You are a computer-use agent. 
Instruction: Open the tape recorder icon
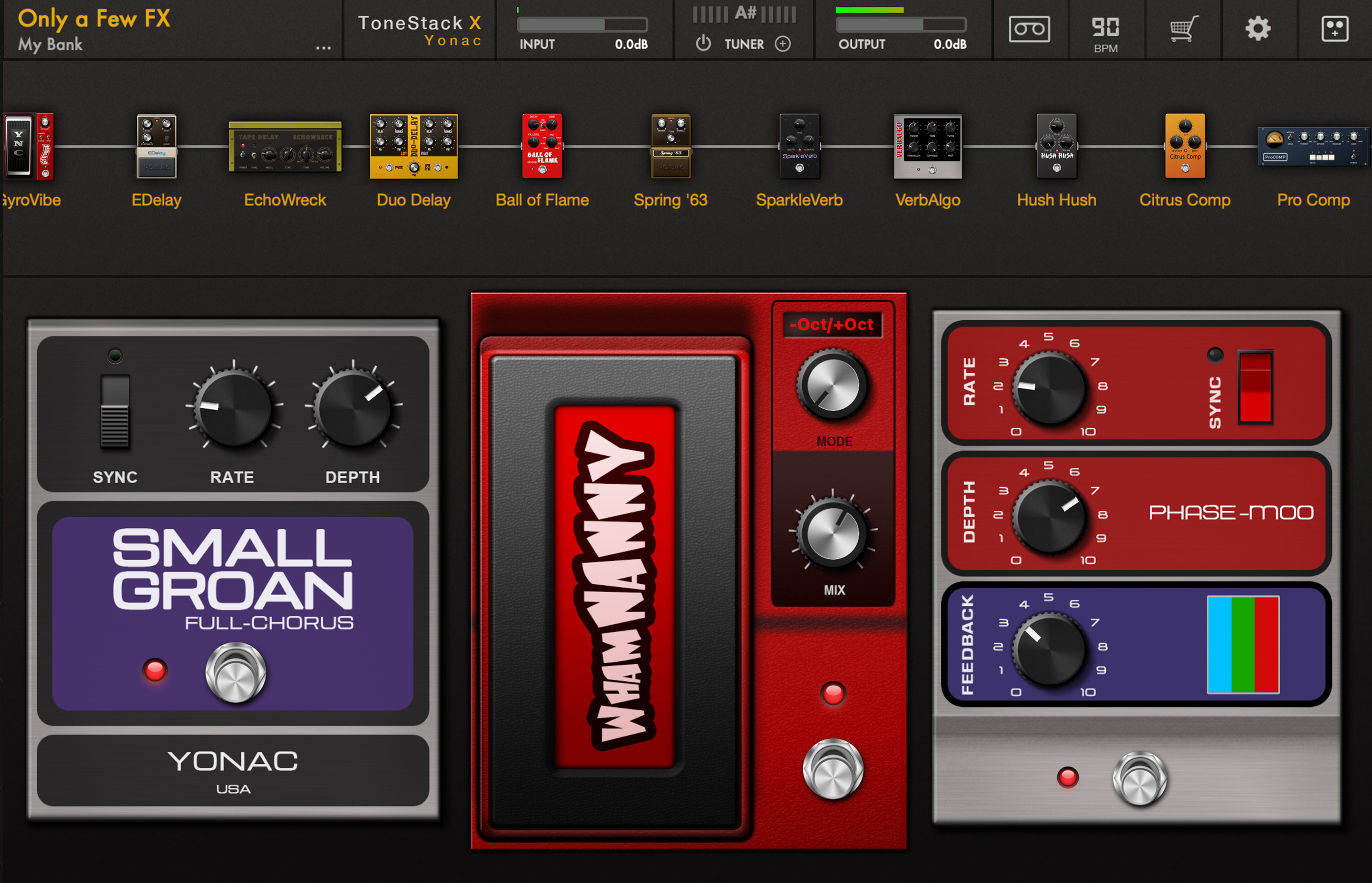[1029, 28]
